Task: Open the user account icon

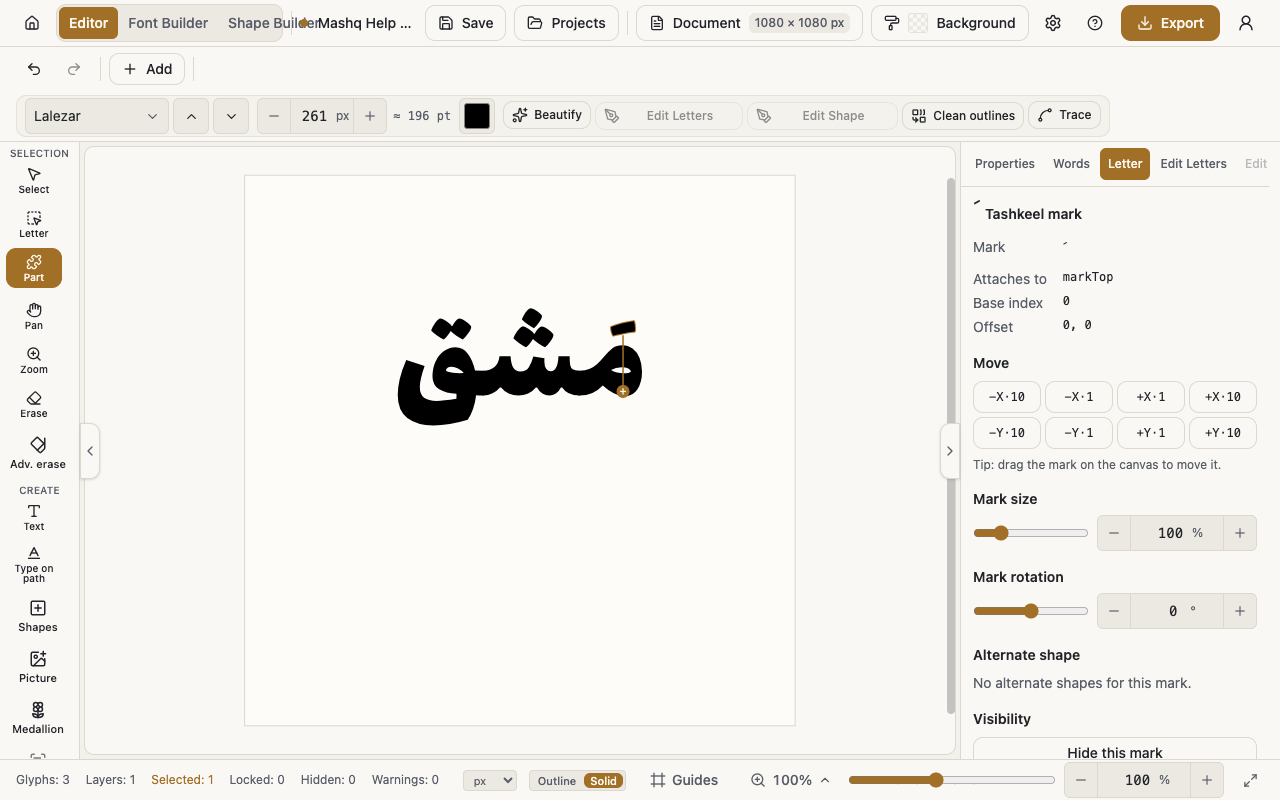Action: pyautogui.click(x=1246, y=23)
